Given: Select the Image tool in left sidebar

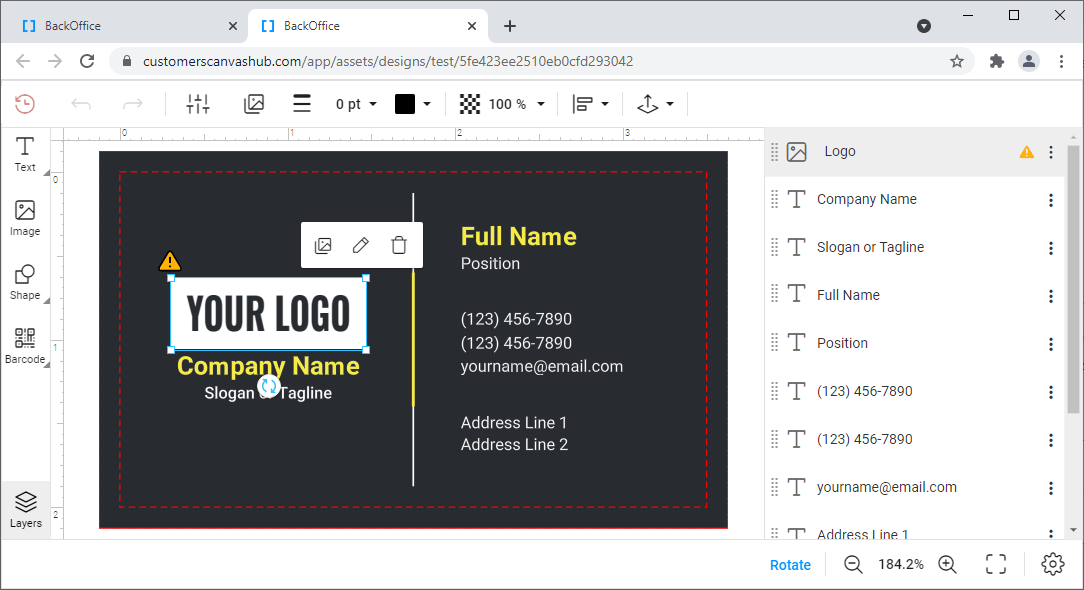Looking at the screenshot, I should pyautogui.click(x=25, y=218).
